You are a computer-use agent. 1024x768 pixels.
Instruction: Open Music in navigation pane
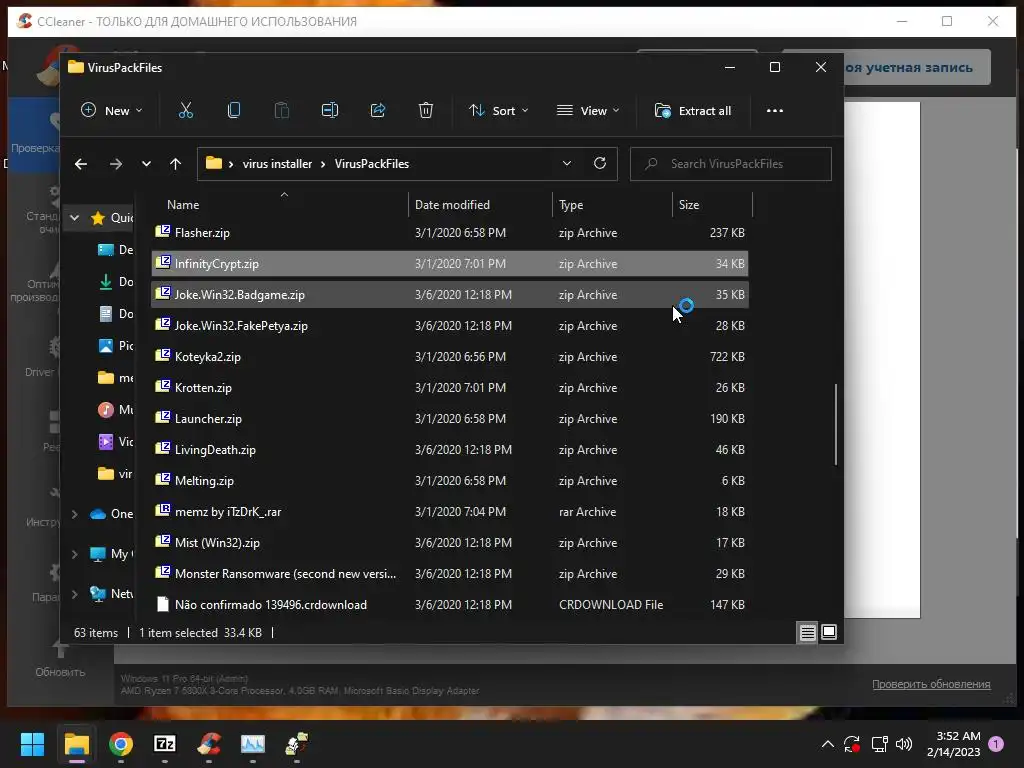point(116,409)
